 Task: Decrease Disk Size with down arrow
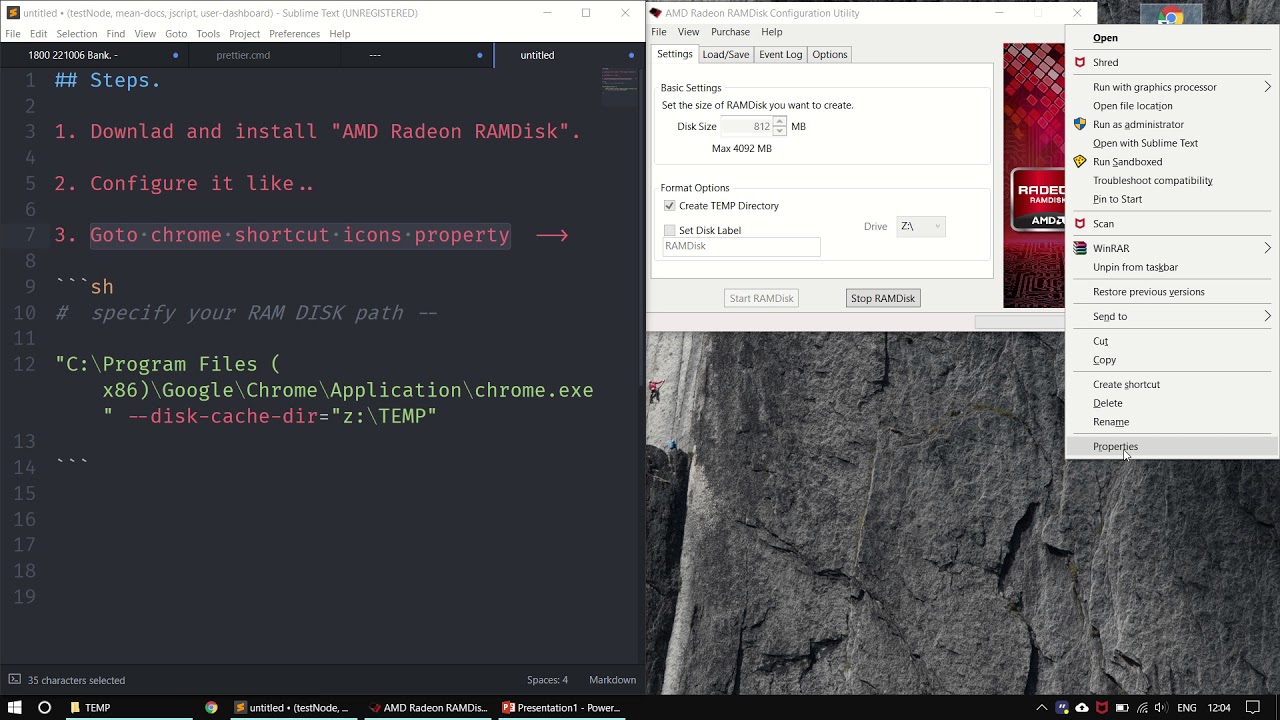[x=780, y=131]
